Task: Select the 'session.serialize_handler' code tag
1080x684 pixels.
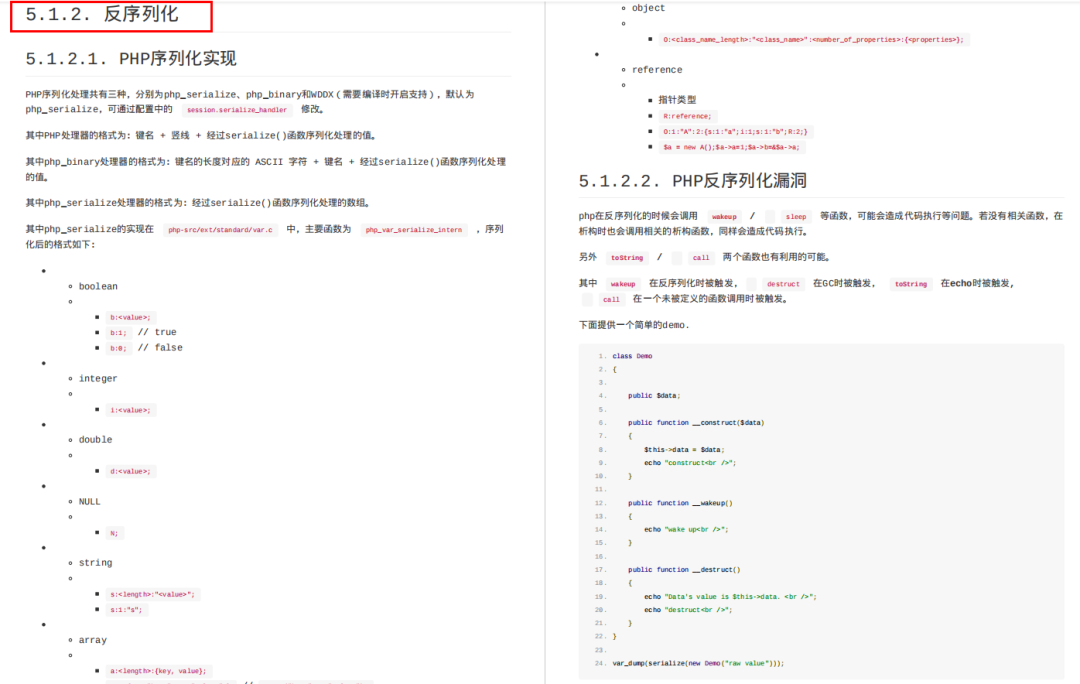Action: click(x=237, y=110)
